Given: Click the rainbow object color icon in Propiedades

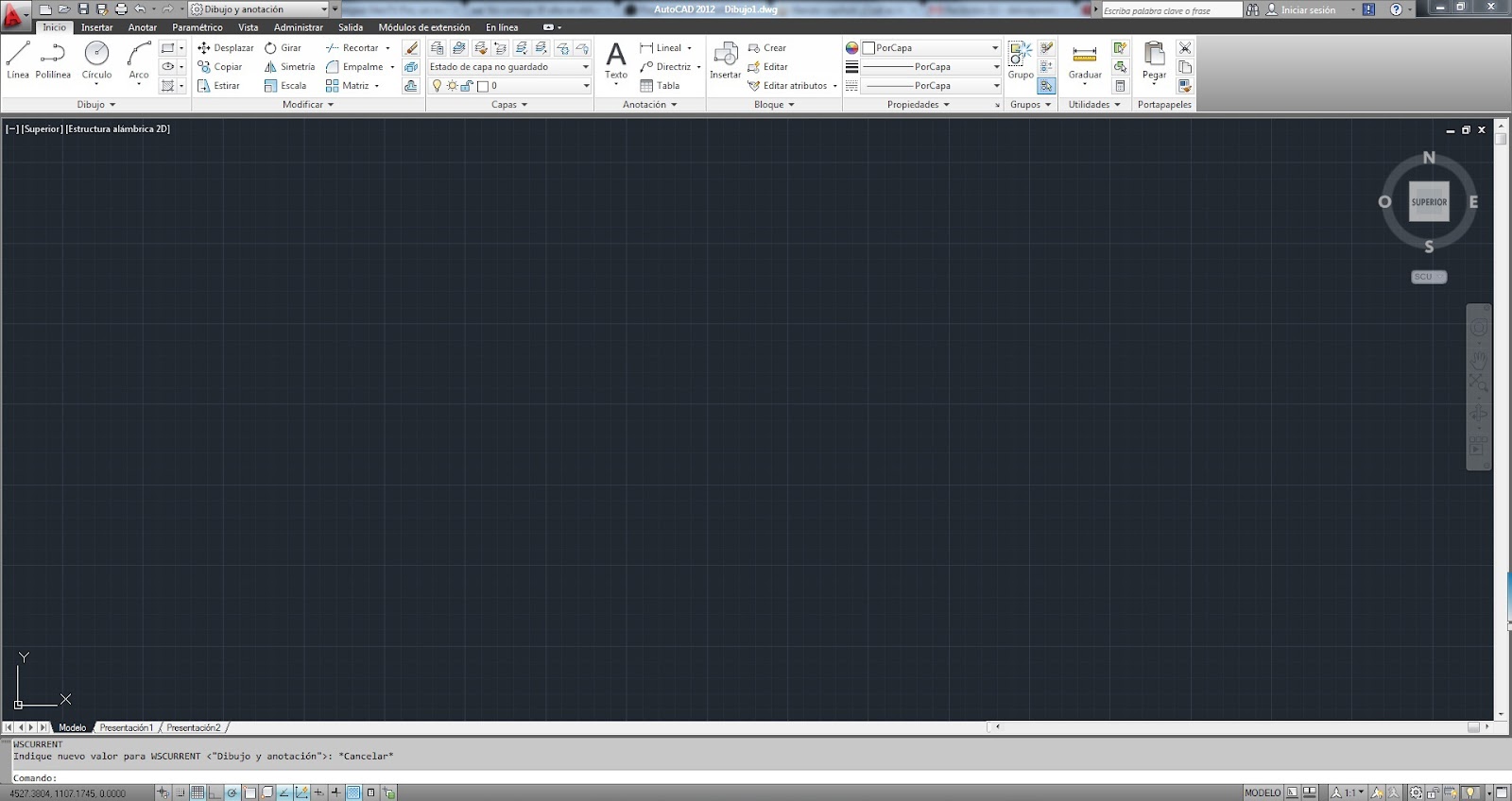Looking at the screenshot, I should point(851,47).
